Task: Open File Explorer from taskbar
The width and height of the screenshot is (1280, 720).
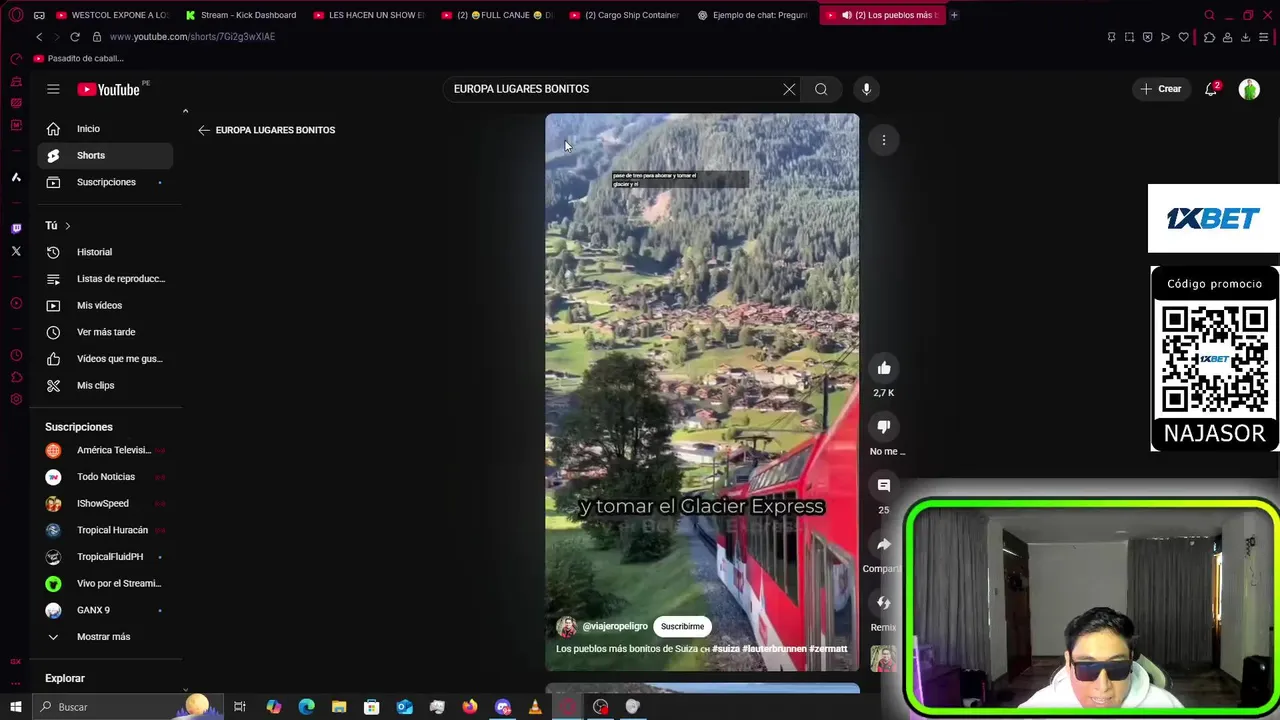Action: 339,707
